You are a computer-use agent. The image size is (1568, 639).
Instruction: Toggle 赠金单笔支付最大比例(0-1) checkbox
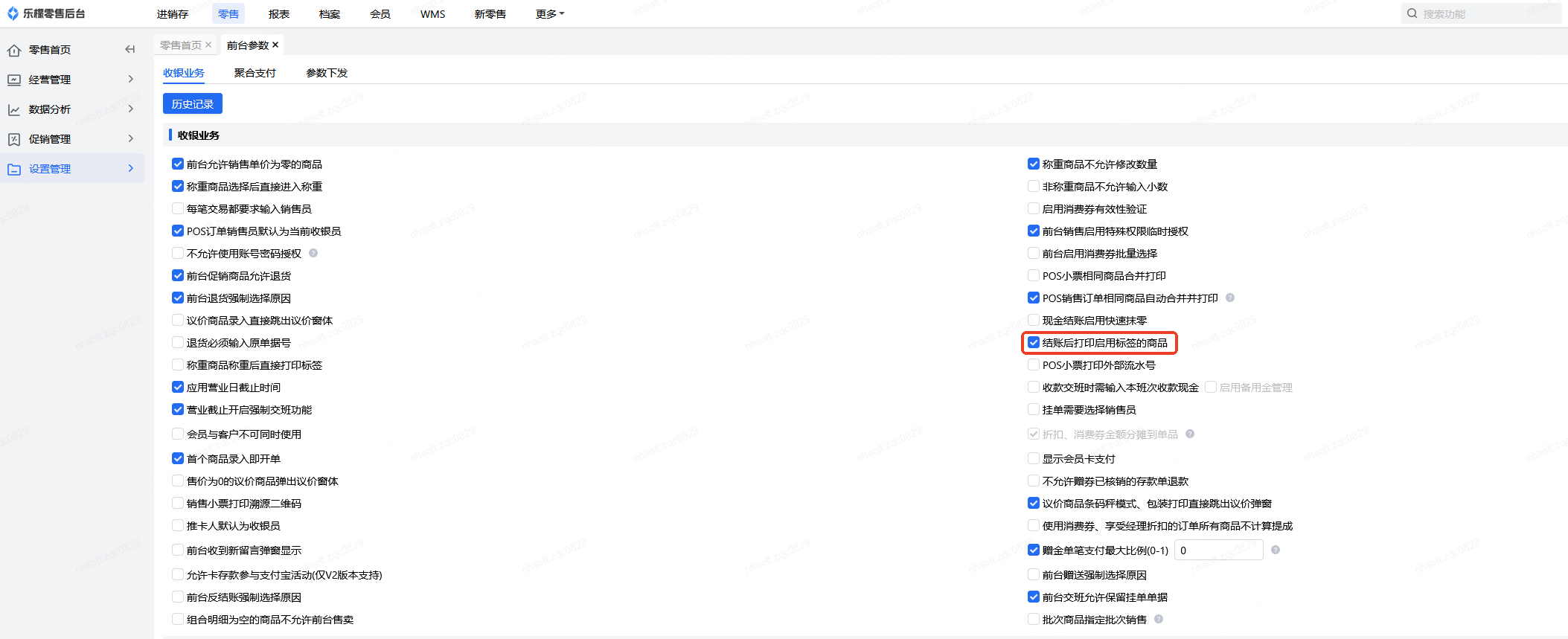pyautogui.click(x=1034, y=550)
